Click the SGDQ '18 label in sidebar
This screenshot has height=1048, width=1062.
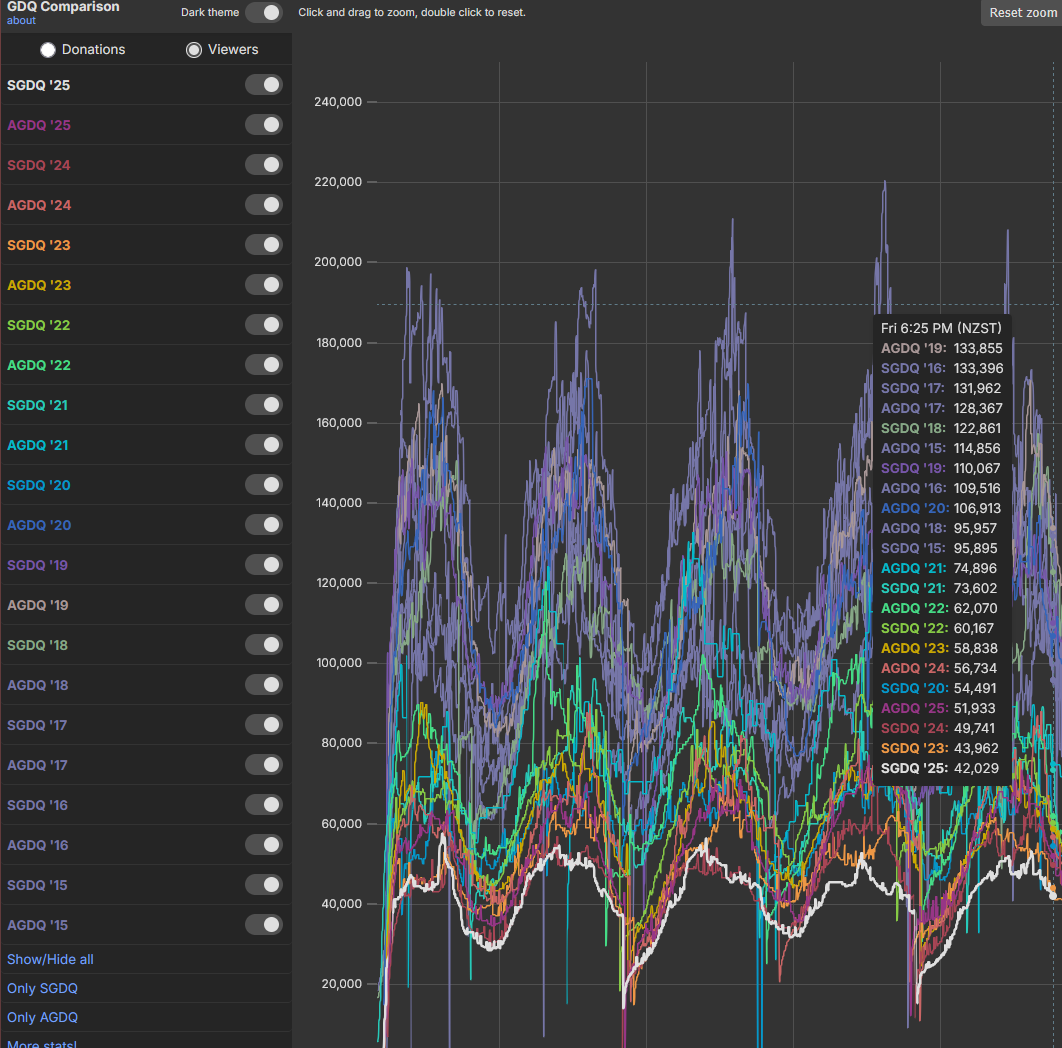37,645
